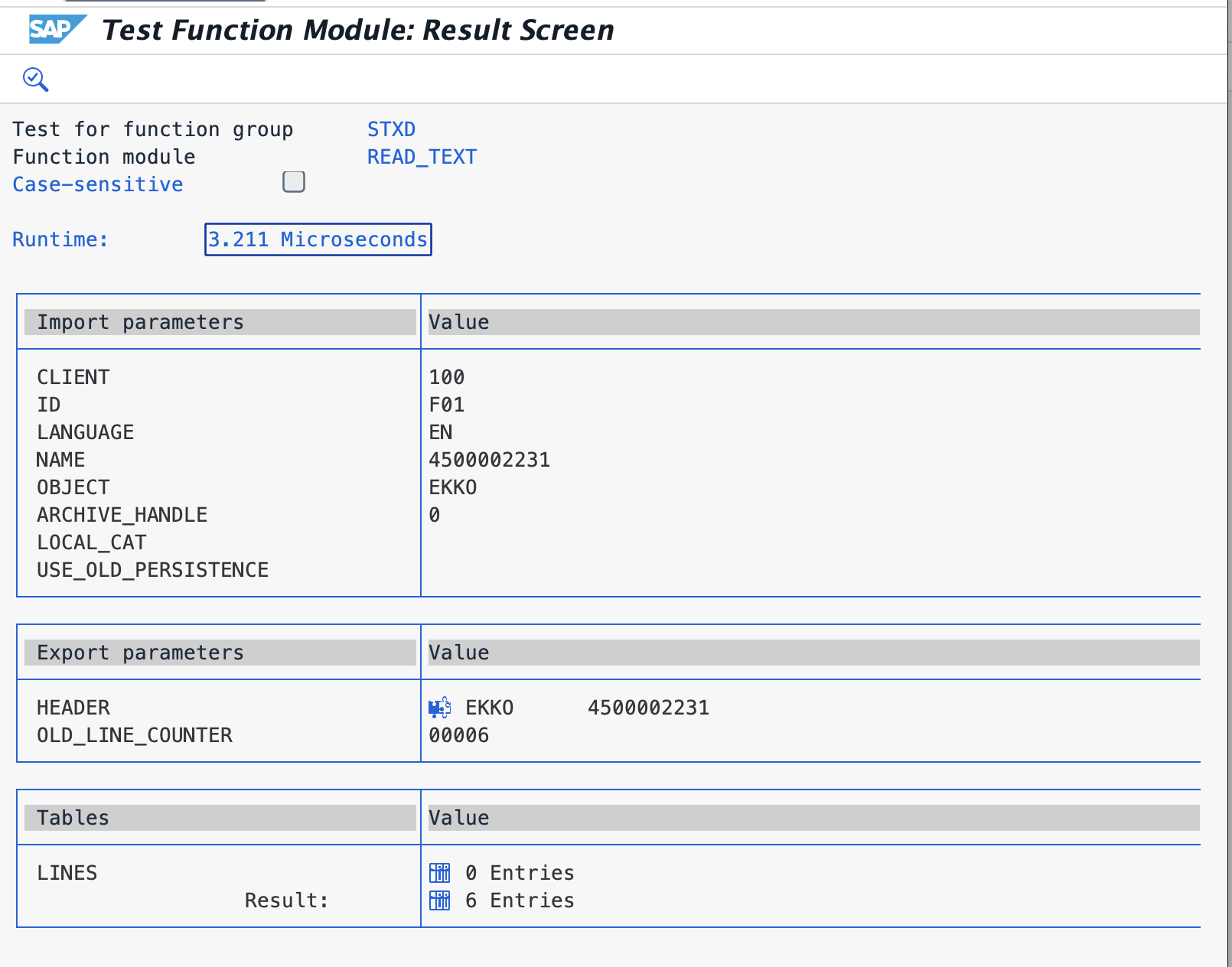The image size is (1232, 967).
Task: Click the Tables column header
Action: coord(220,818)
